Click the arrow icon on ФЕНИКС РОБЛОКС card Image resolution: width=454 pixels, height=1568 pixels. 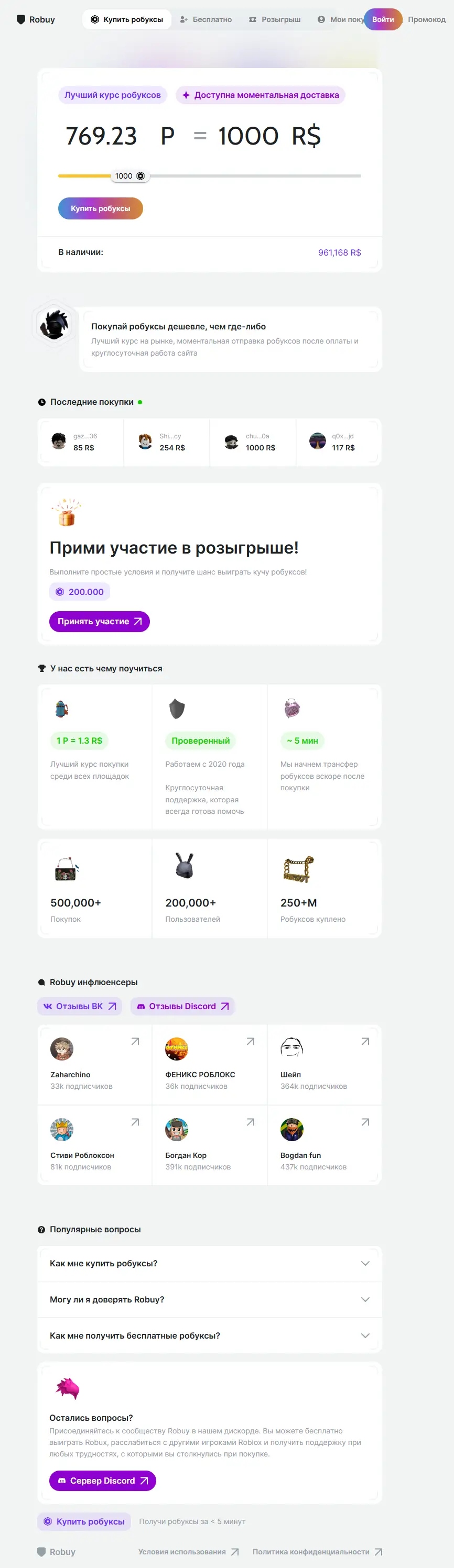[x=251, y=1042]
